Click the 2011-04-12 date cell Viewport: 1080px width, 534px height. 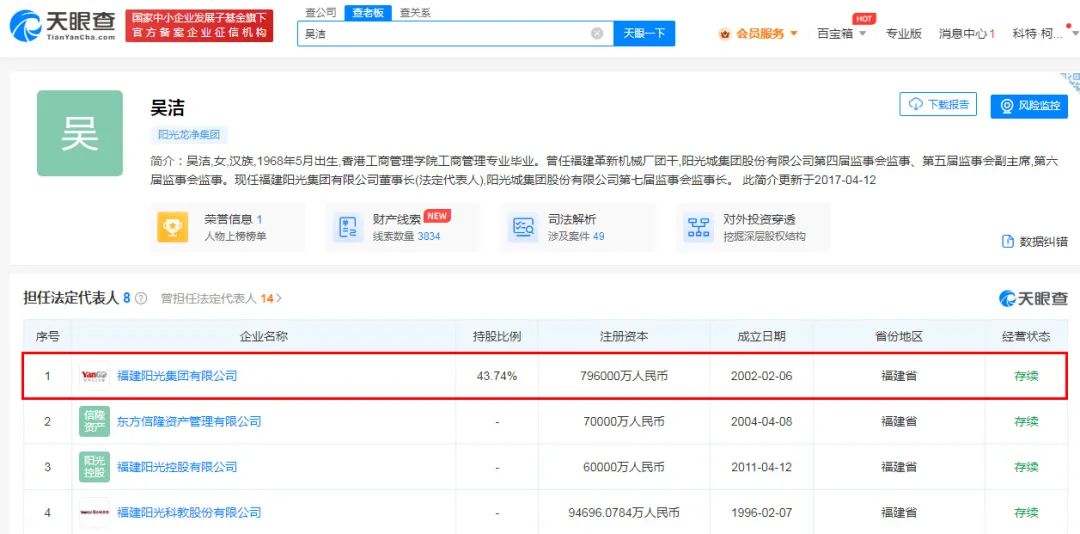(761, 467)
